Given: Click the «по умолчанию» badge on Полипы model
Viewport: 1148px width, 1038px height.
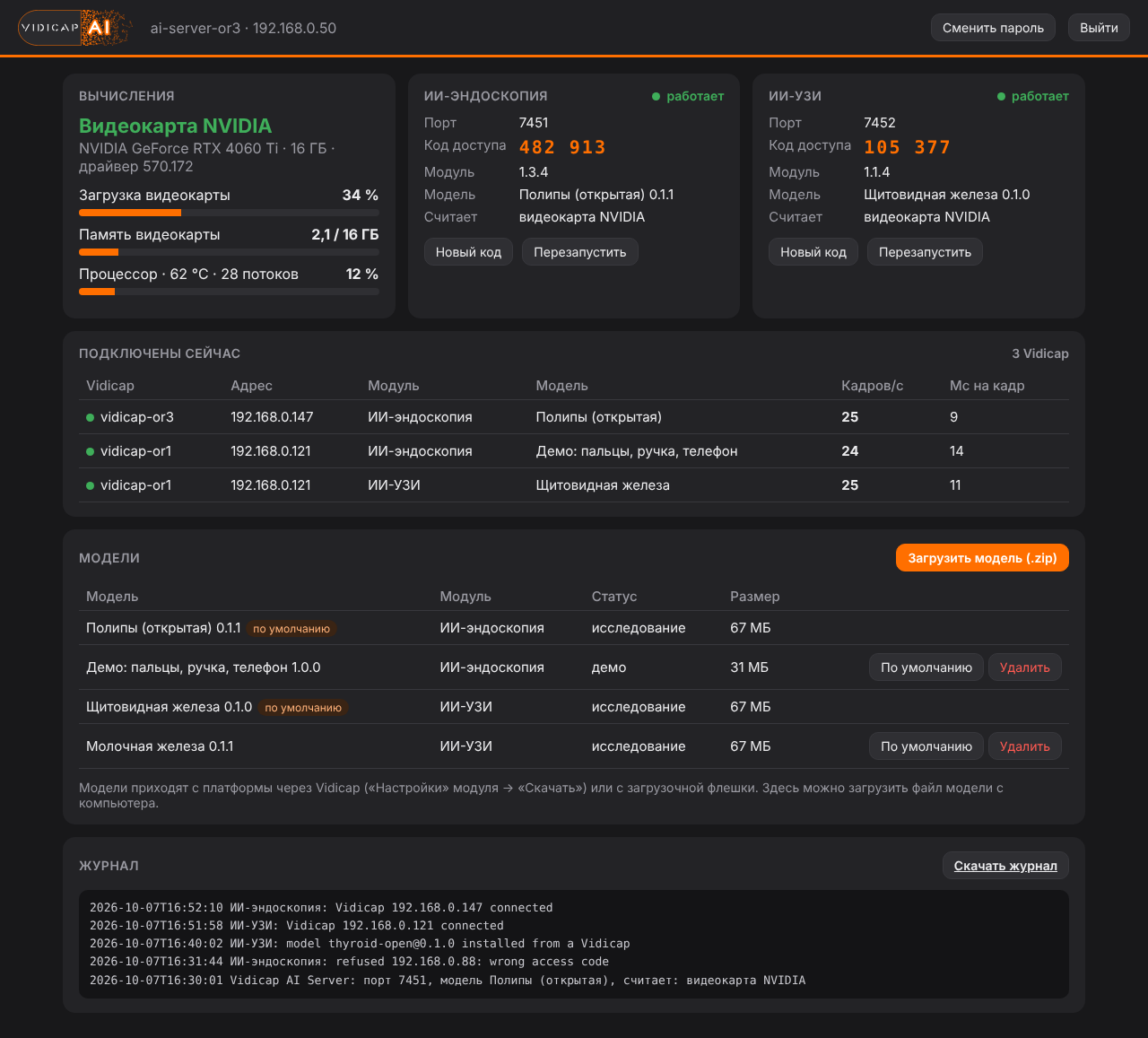Looking at the screenshot, I should click(291, 629).
